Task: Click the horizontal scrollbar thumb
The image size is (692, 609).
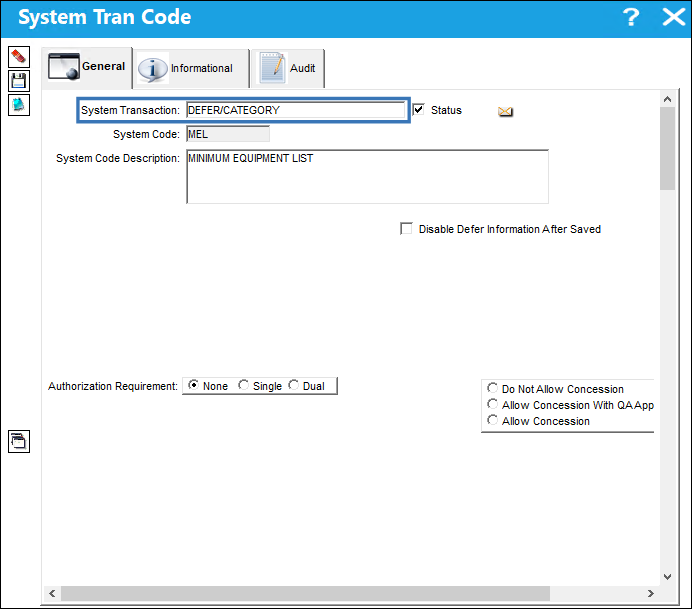Action: pos(305,594)
